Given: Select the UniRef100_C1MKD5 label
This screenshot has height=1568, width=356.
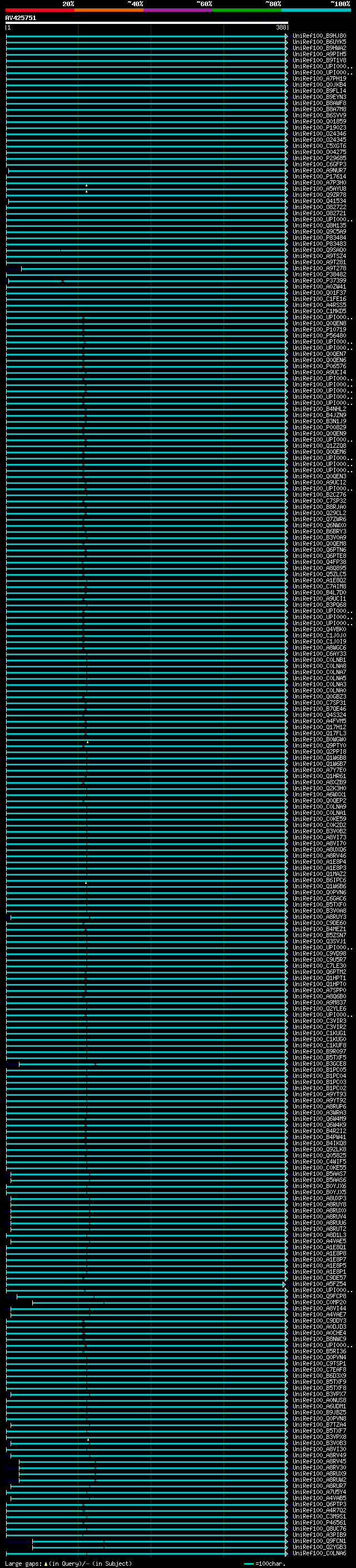Looking at the screenshot, I should point(319,311).
